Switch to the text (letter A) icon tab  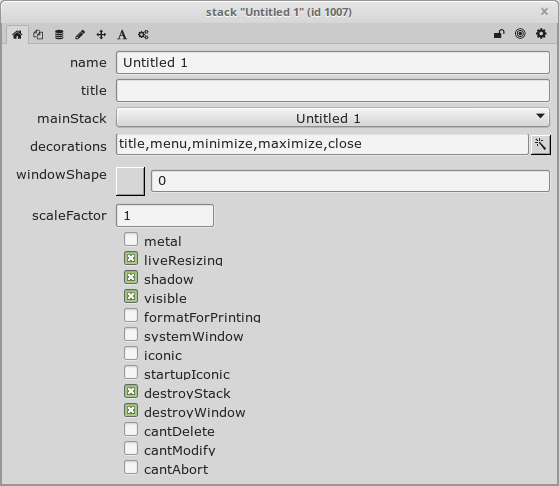pos(122,35)
